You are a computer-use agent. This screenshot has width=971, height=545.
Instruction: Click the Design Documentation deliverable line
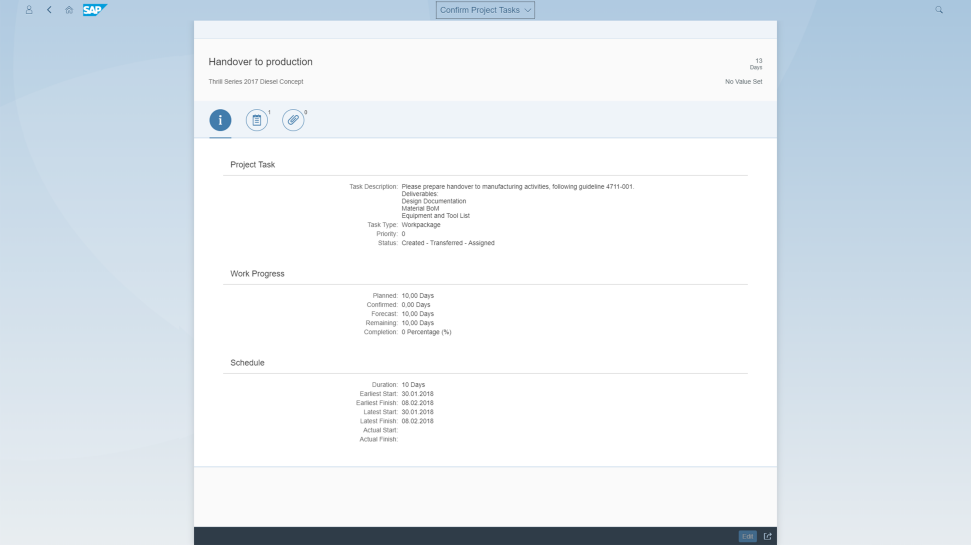click(x=433, y=201)
